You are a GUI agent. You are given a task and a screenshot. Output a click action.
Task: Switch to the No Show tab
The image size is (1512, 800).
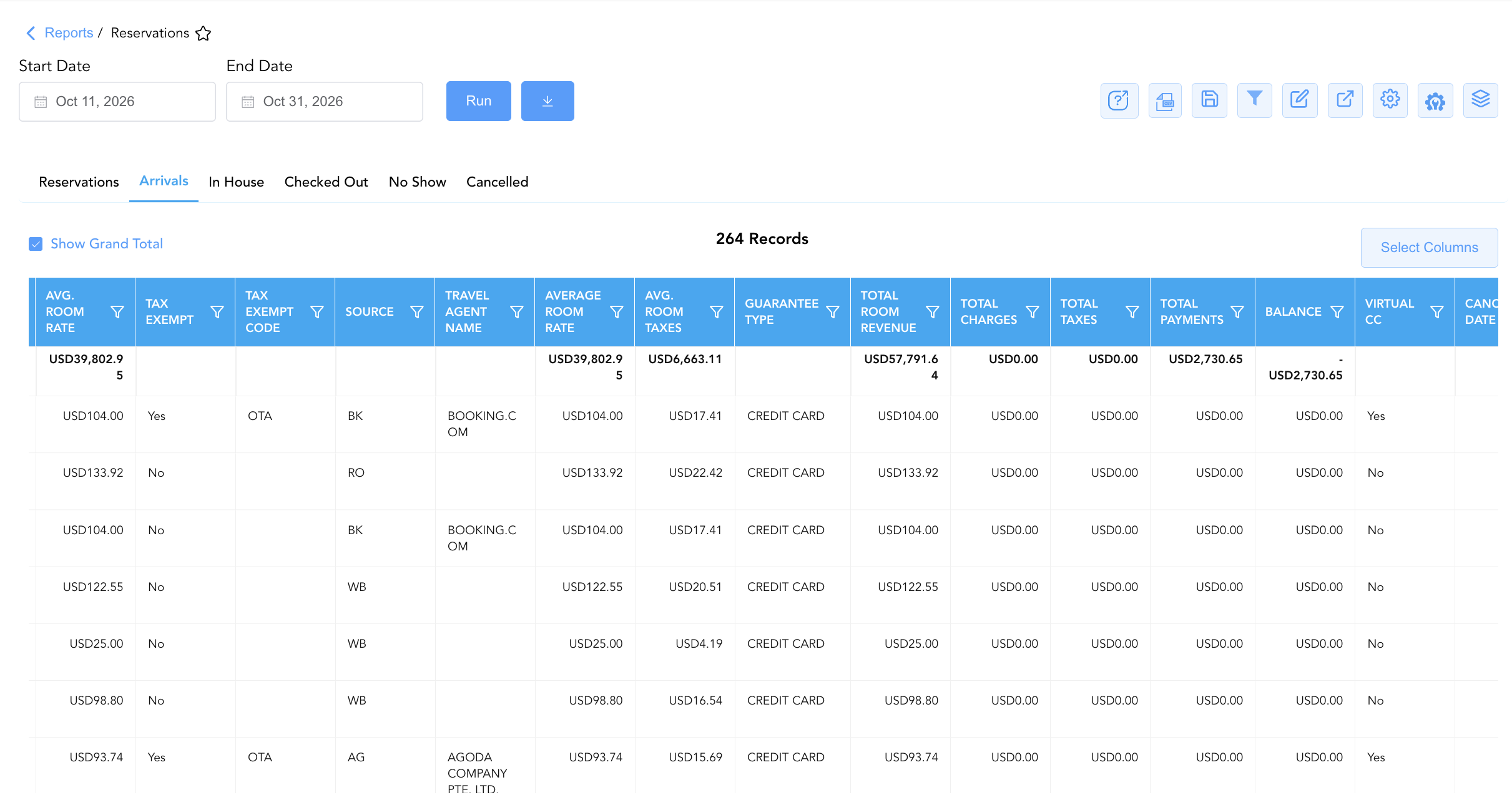[x=417, y=182]
